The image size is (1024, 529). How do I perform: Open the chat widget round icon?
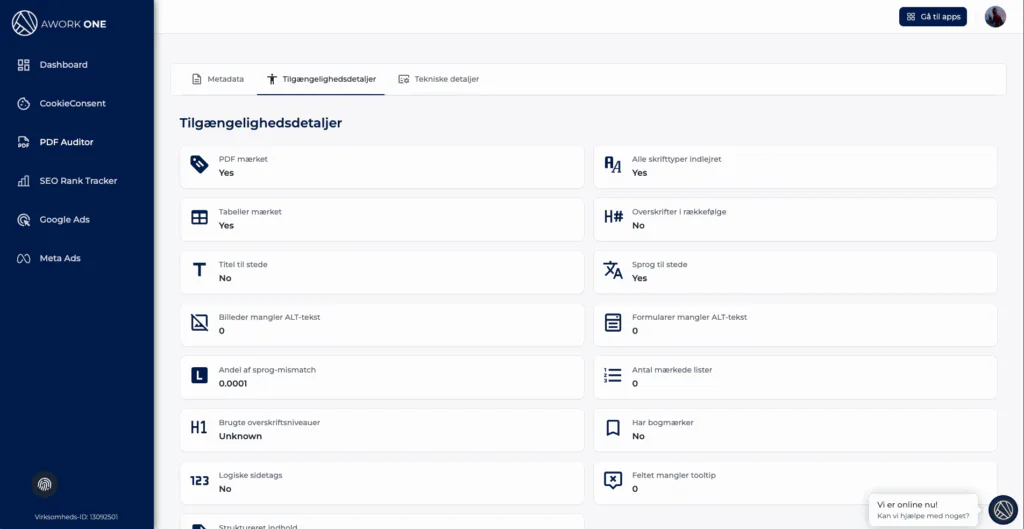pyautogui.click(x=1003, y=510)
